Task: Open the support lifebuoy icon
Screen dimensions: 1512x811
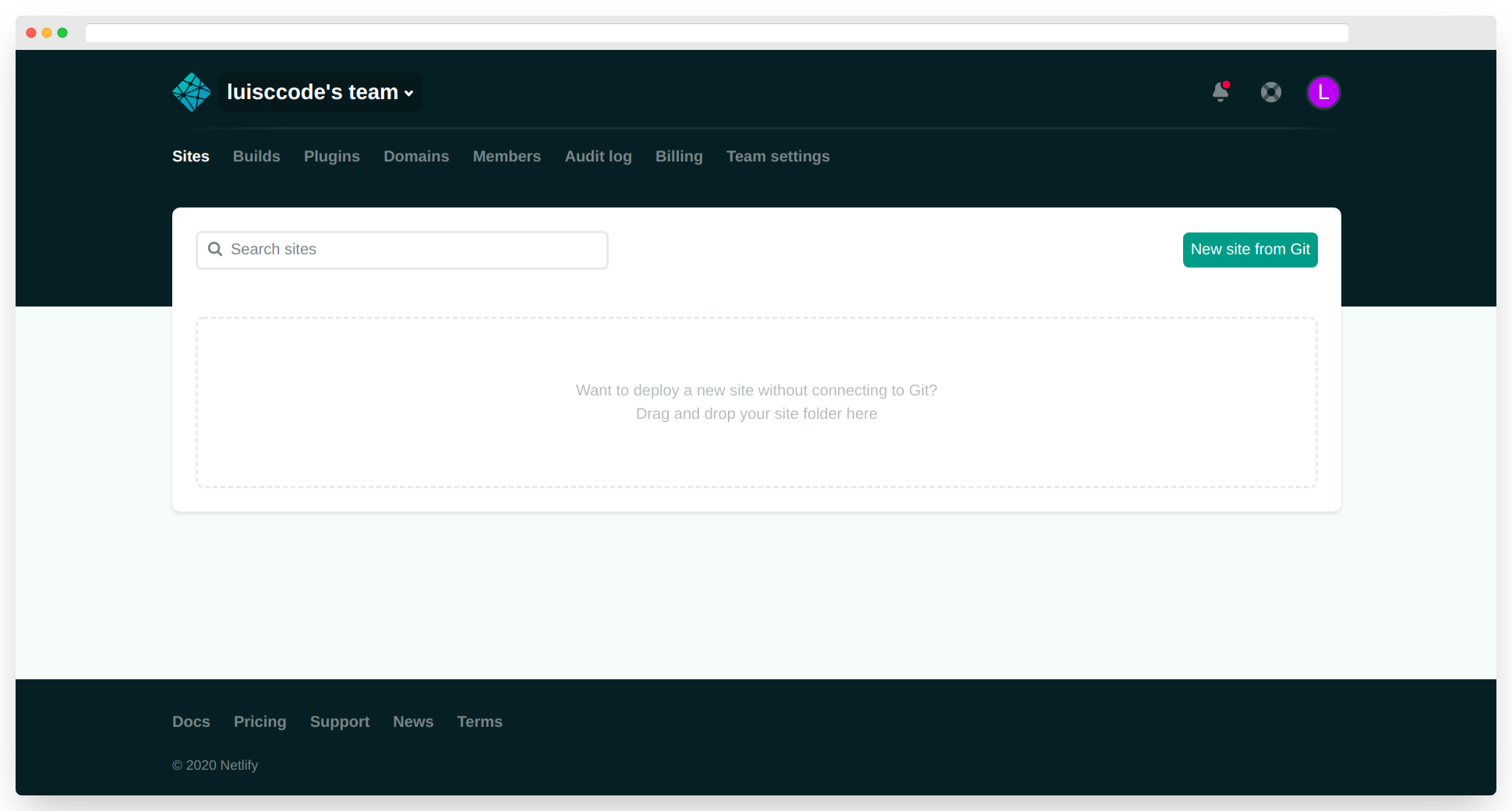Action: (x=1271, y=92)
